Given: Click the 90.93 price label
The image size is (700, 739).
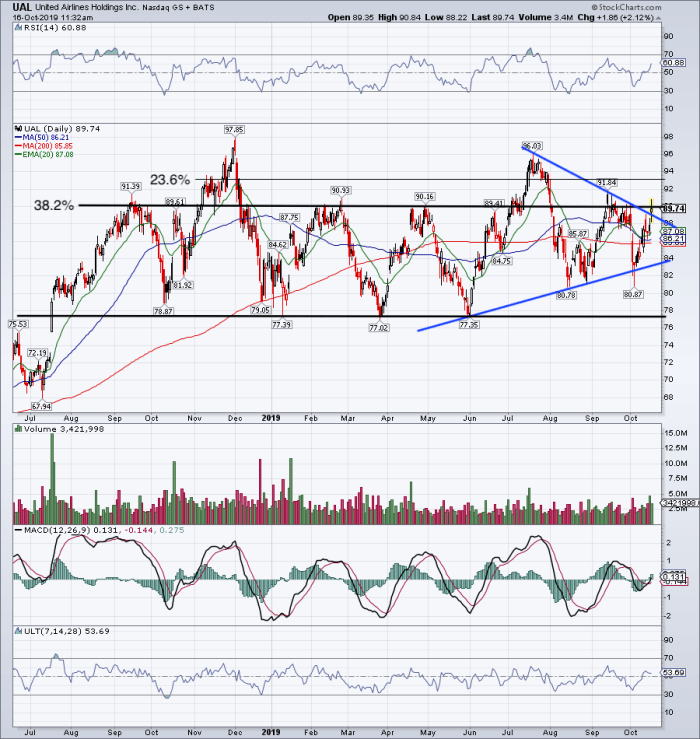Looking at the screenshot, I should coord(340,190).
